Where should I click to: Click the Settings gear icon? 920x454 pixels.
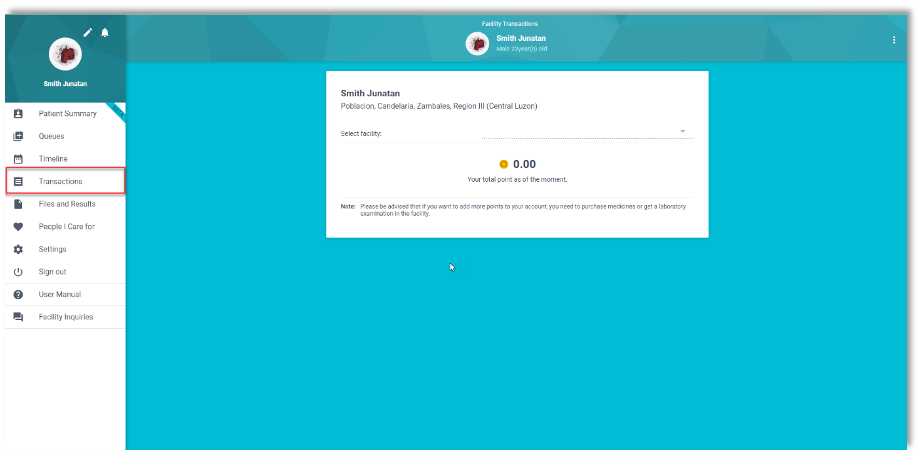click(x=18, y=249)
